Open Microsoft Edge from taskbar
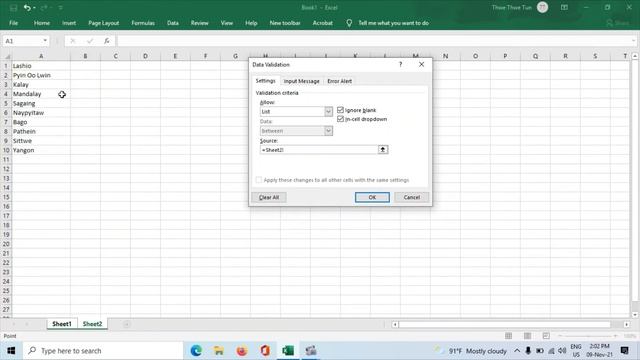This screenshot has width=640, height=360. (196, 351)
